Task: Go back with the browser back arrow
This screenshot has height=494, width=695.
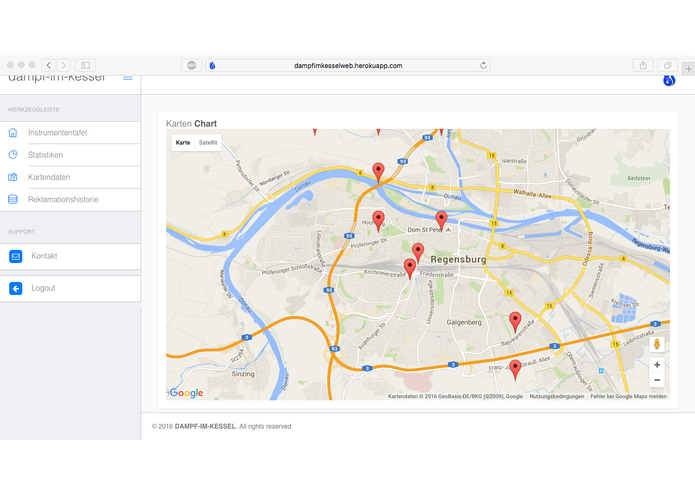Action: coord(49,66)
